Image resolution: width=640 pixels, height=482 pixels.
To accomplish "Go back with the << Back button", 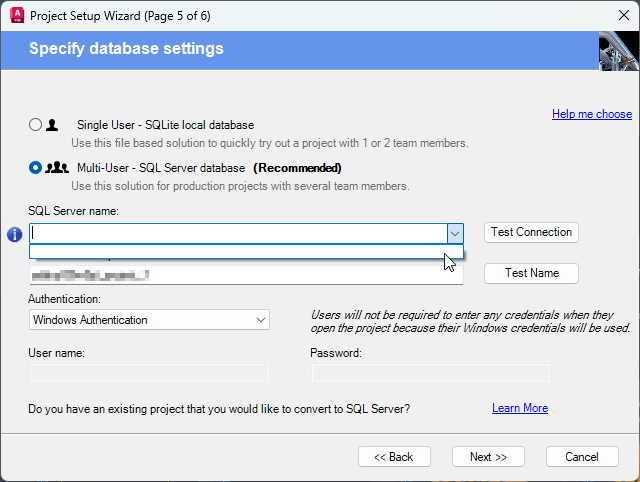I will pos(394,457).
